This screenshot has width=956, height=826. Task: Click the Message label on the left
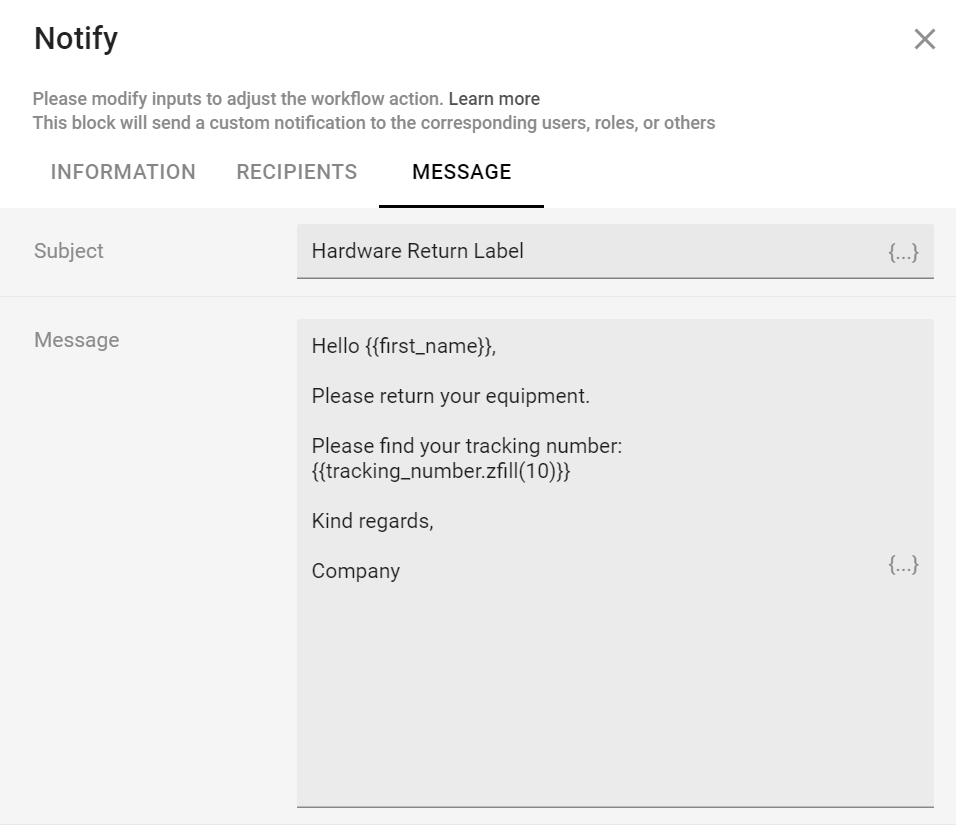(76, 340)
